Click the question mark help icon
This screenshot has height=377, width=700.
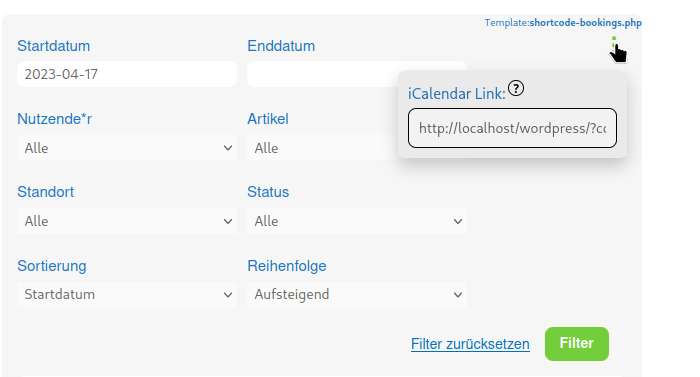516,88
